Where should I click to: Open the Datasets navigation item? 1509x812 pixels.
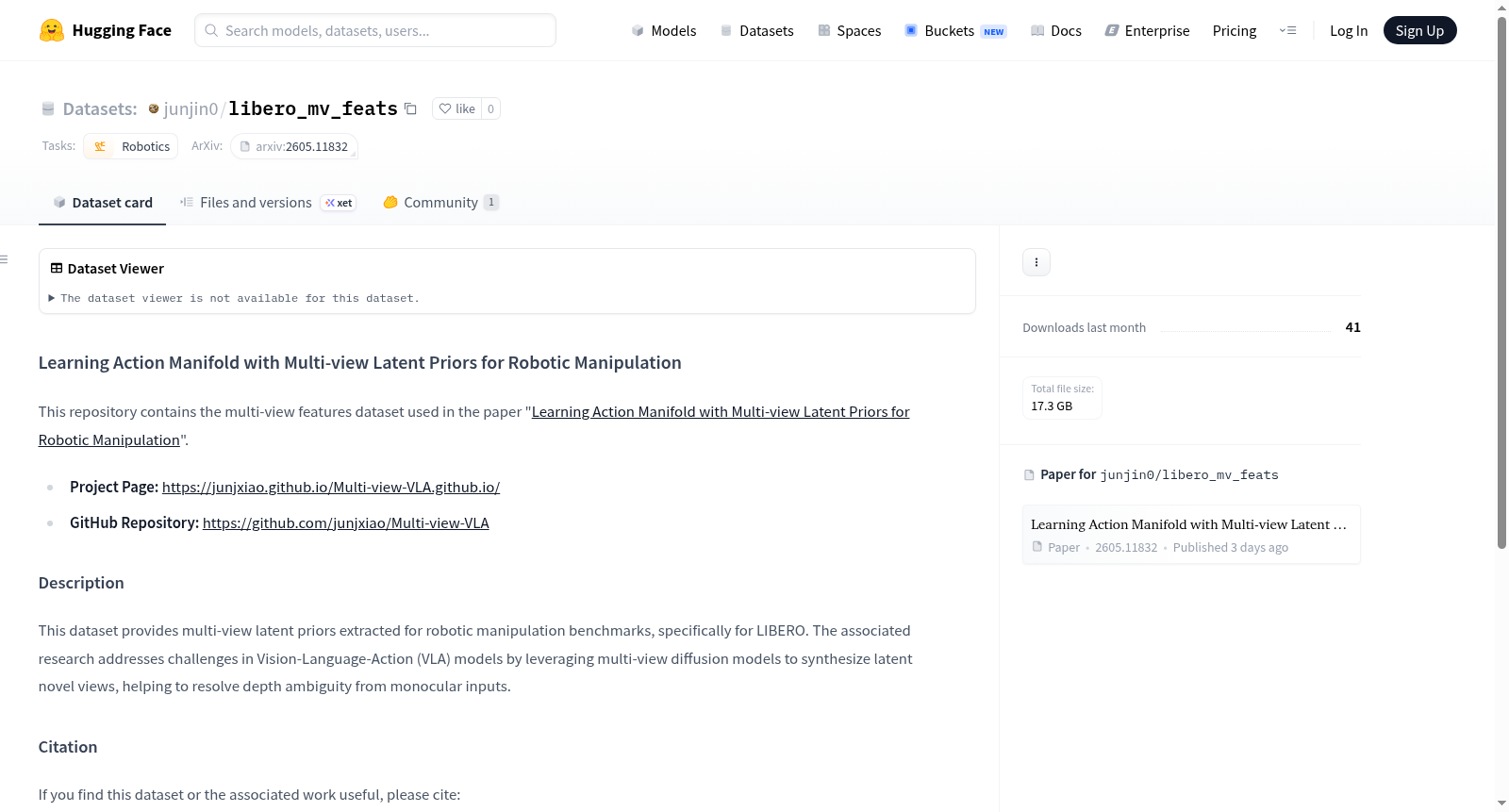tap(757, 30)
